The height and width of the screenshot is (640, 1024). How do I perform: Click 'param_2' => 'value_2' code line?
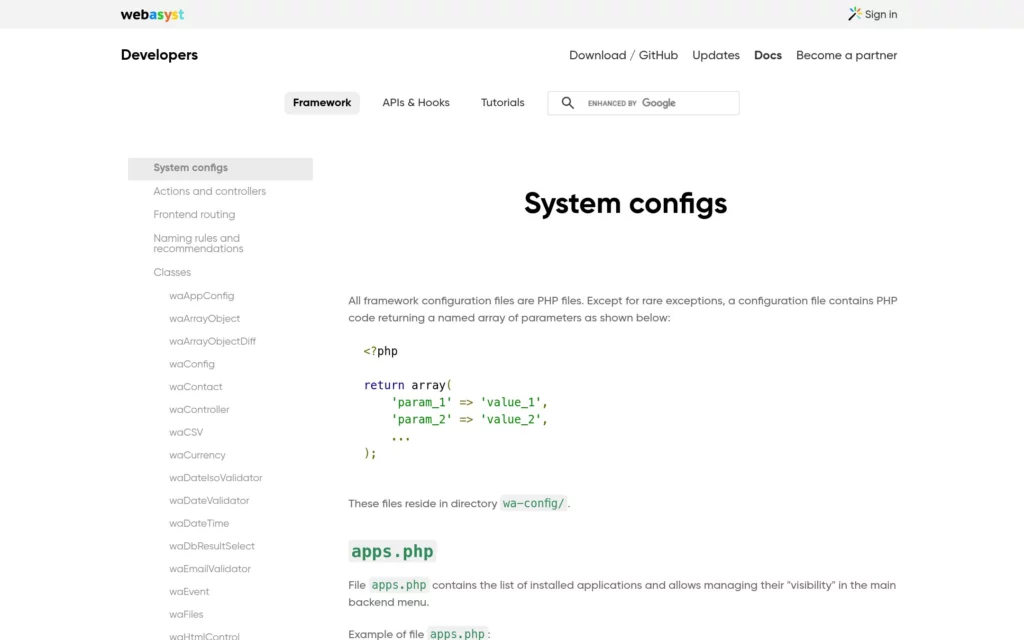click(469, 419)
